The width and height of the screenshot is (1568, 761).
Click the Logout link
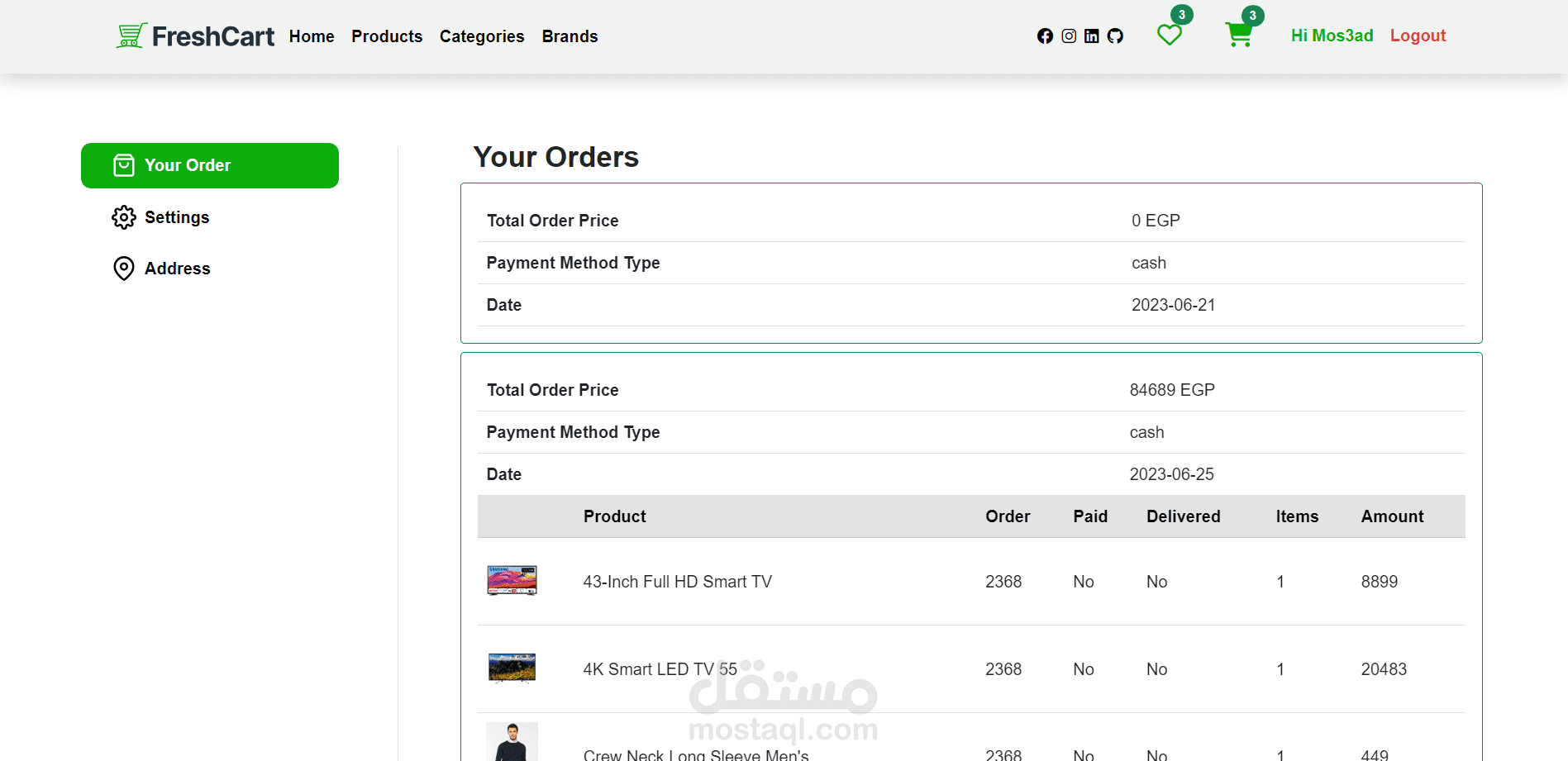tap(1418, 36)
